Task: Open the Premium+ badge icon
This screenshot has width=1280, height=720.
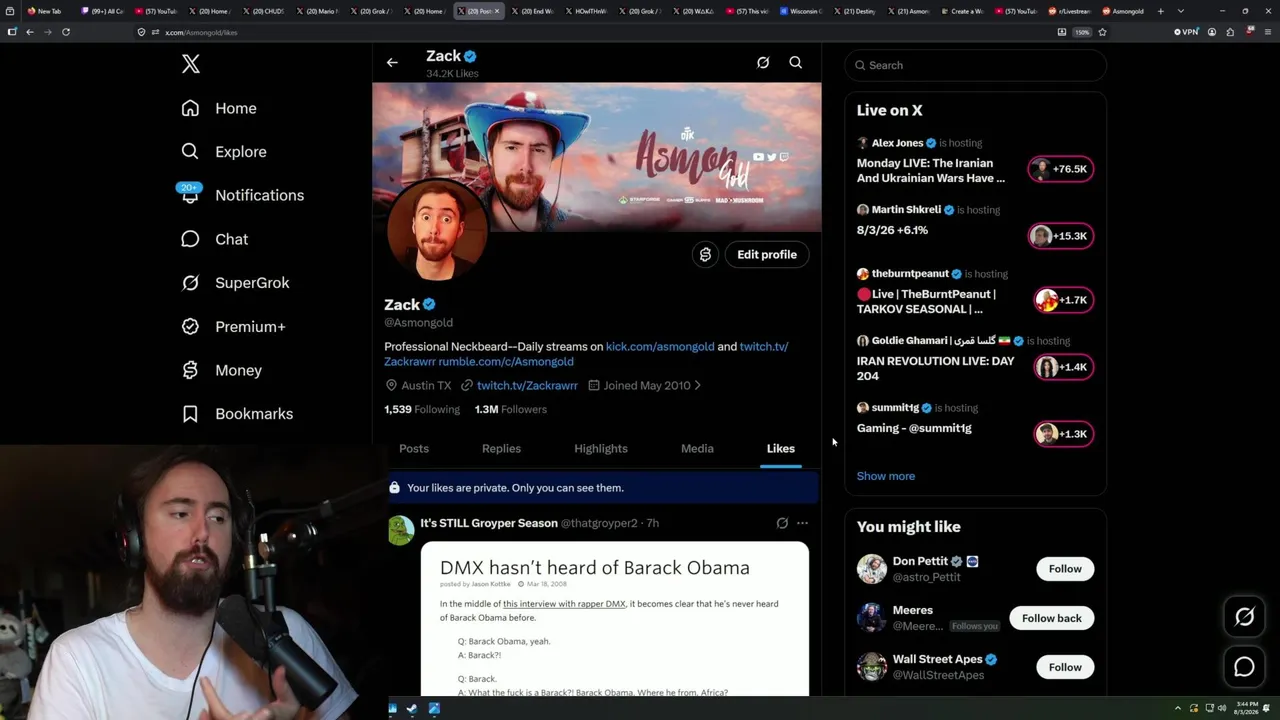Action: coord(190,327)
